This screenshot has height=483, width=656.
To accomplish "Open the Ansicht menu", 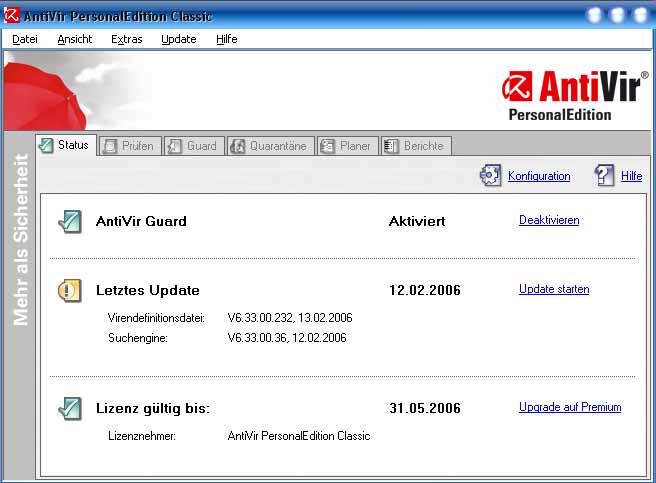I will click(74, 39).
